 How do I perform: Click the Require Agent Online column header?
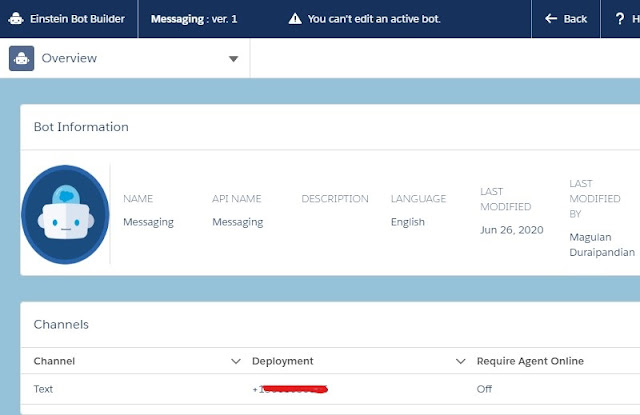pyautogui.click(x=530, y=361)
